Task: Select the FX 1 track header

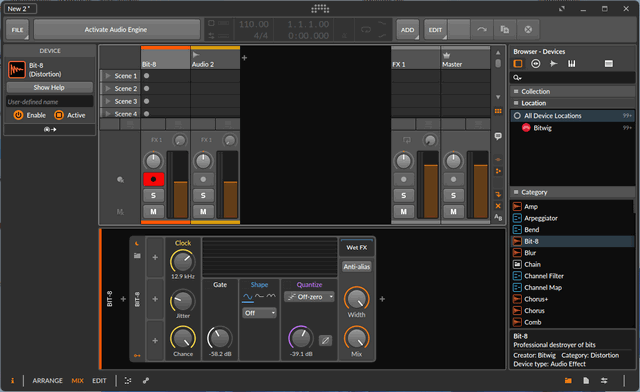Action: (x=416, y=59)
